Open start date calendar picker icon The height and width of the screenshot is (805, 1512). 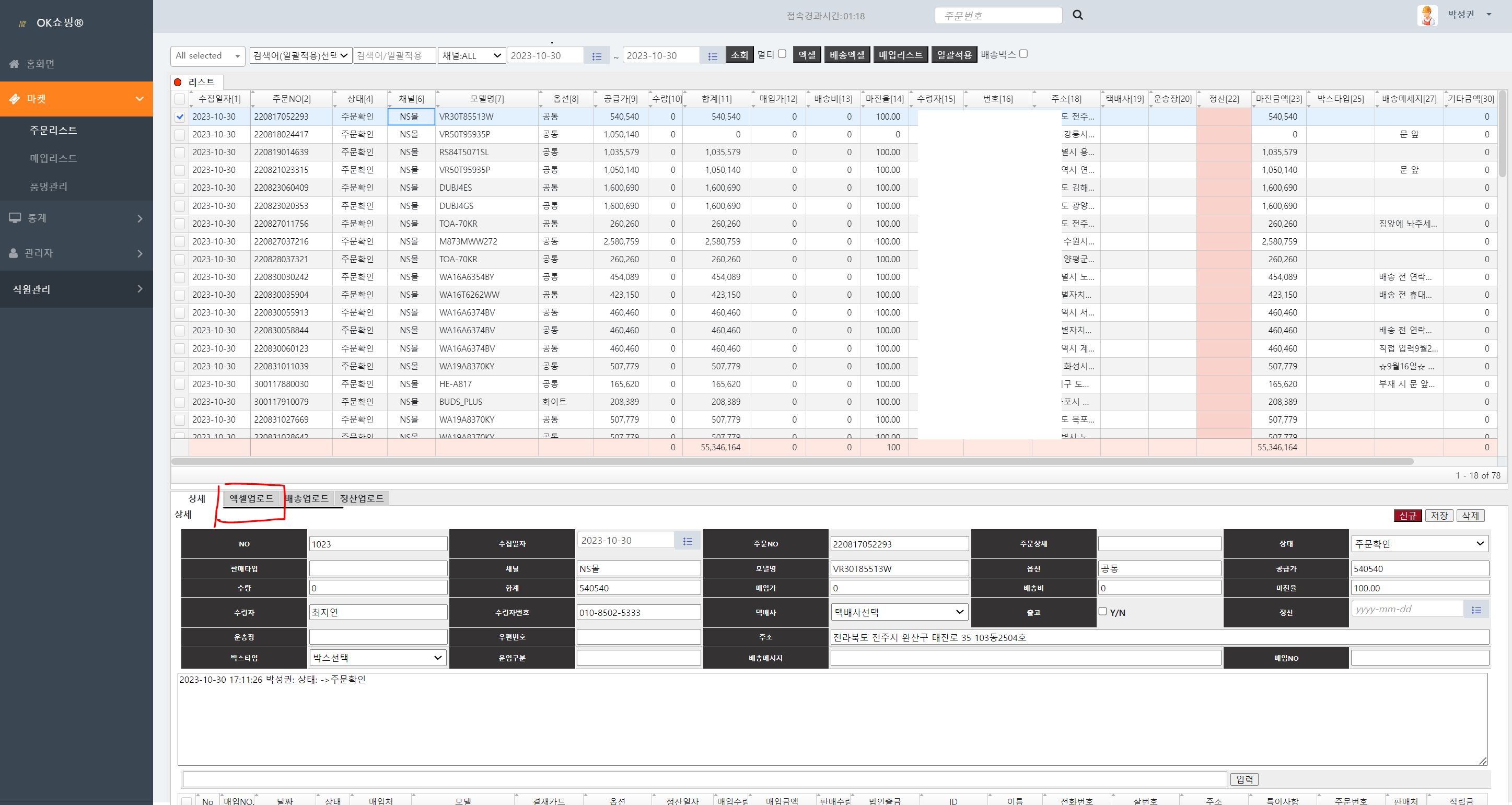click(596, 56)
